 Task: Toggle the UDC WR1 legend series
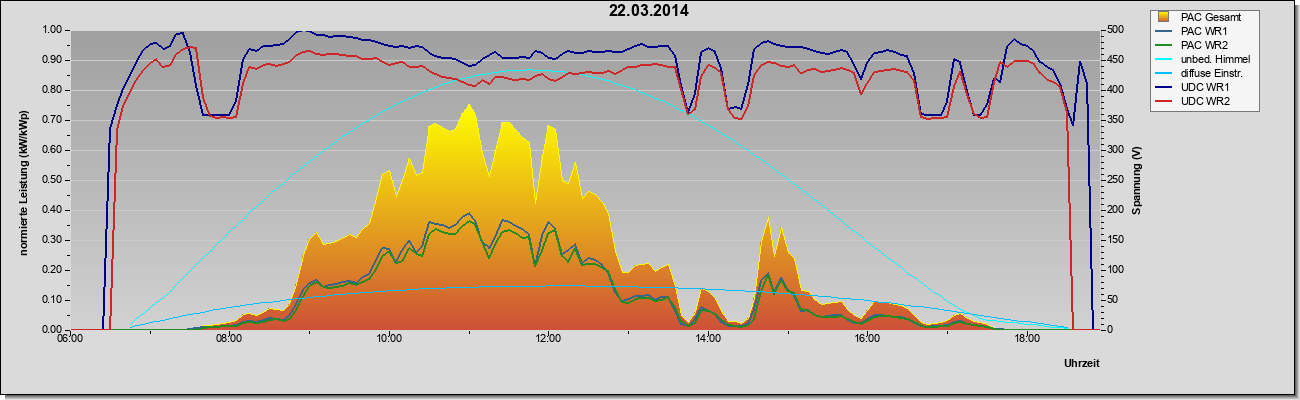(1202, 87)
